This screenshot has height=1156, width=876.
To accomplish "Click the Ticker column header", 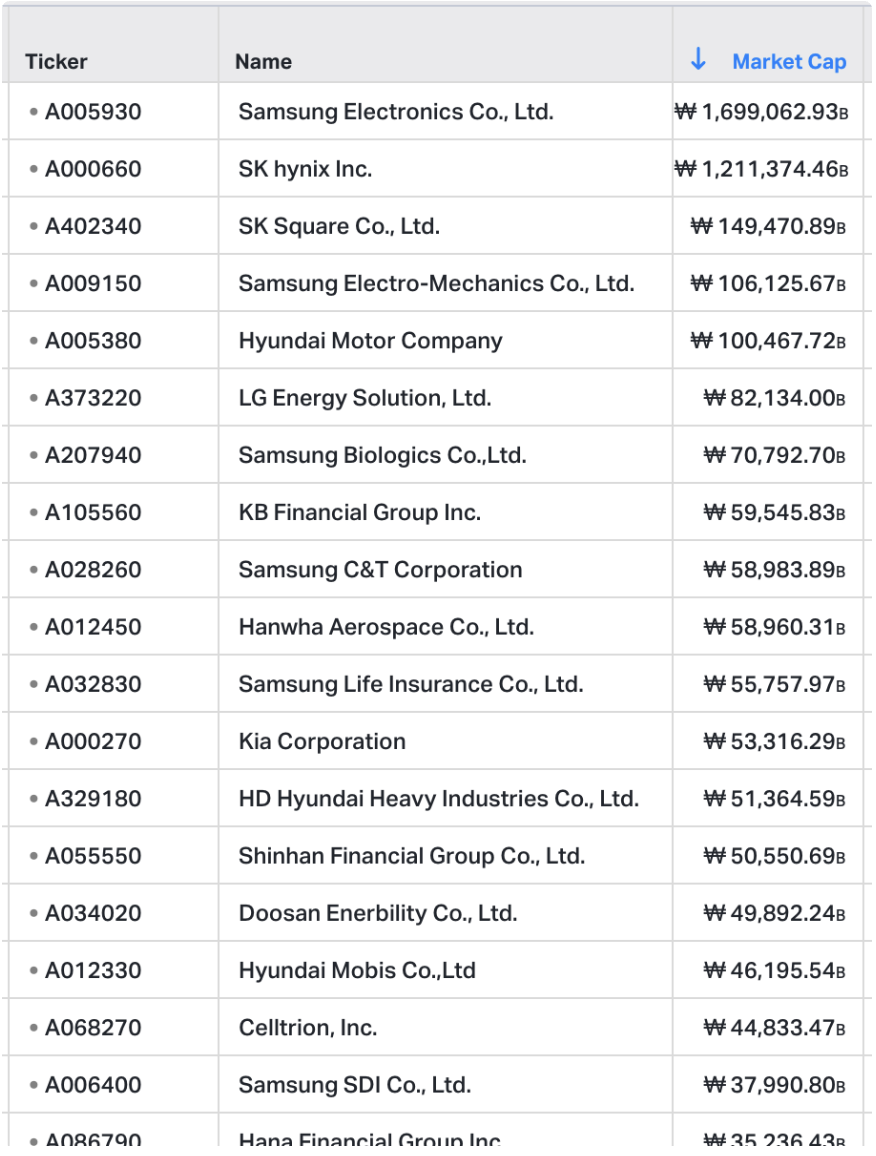I will point(56,61).
